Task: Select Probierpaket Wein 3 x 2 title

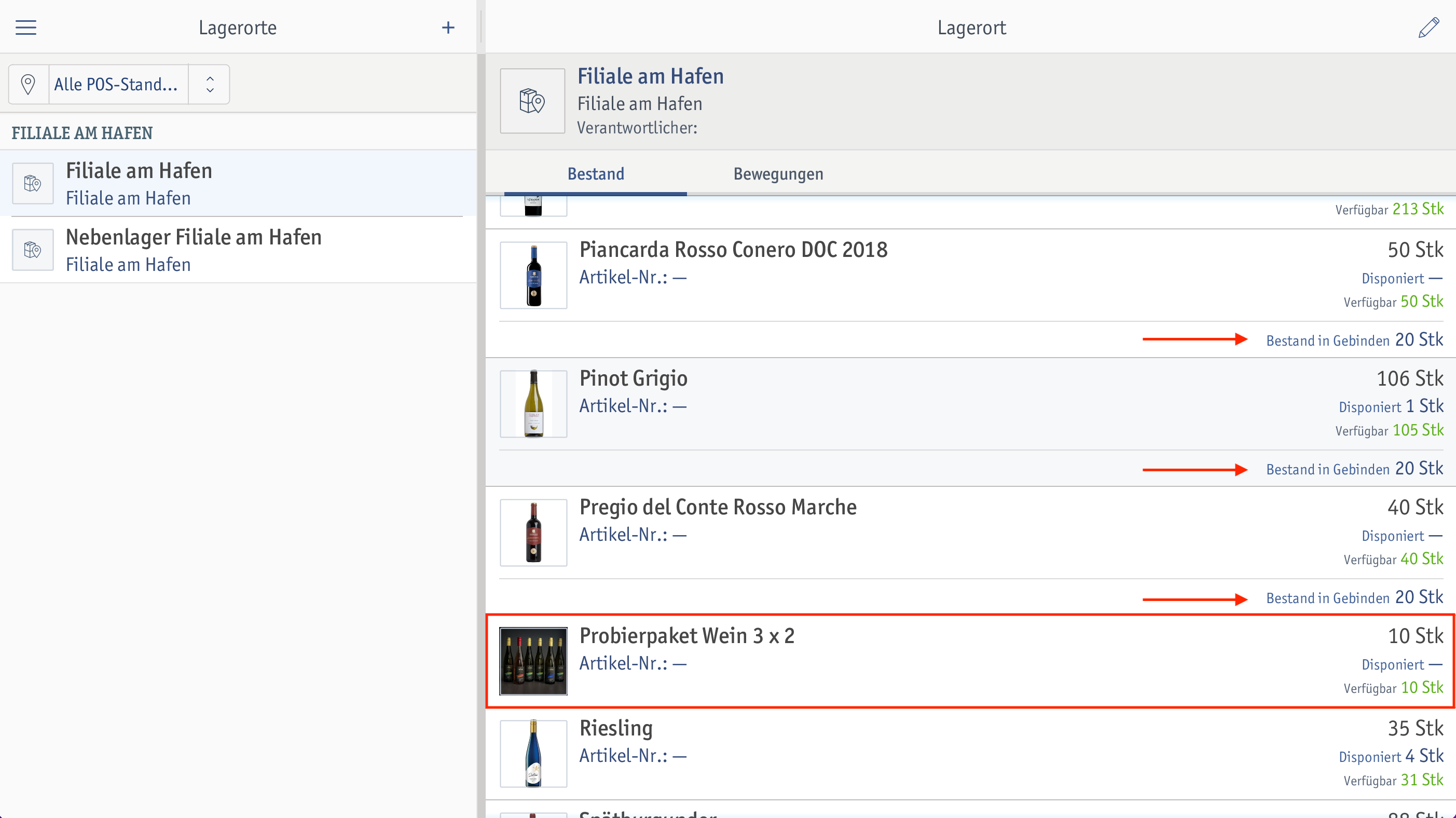Action: coord(686,636)
